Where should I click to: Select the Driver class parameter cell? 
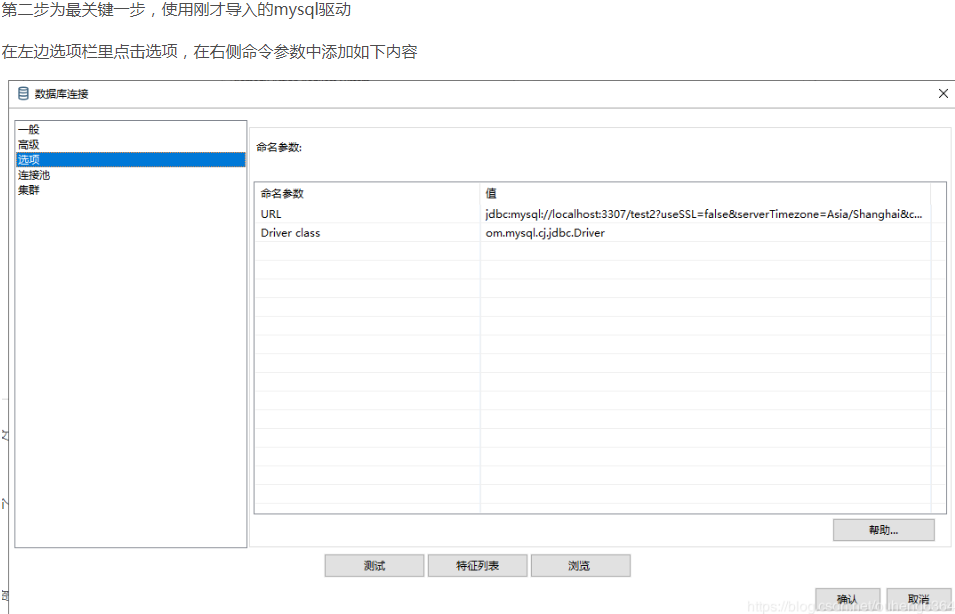[367, 233]
